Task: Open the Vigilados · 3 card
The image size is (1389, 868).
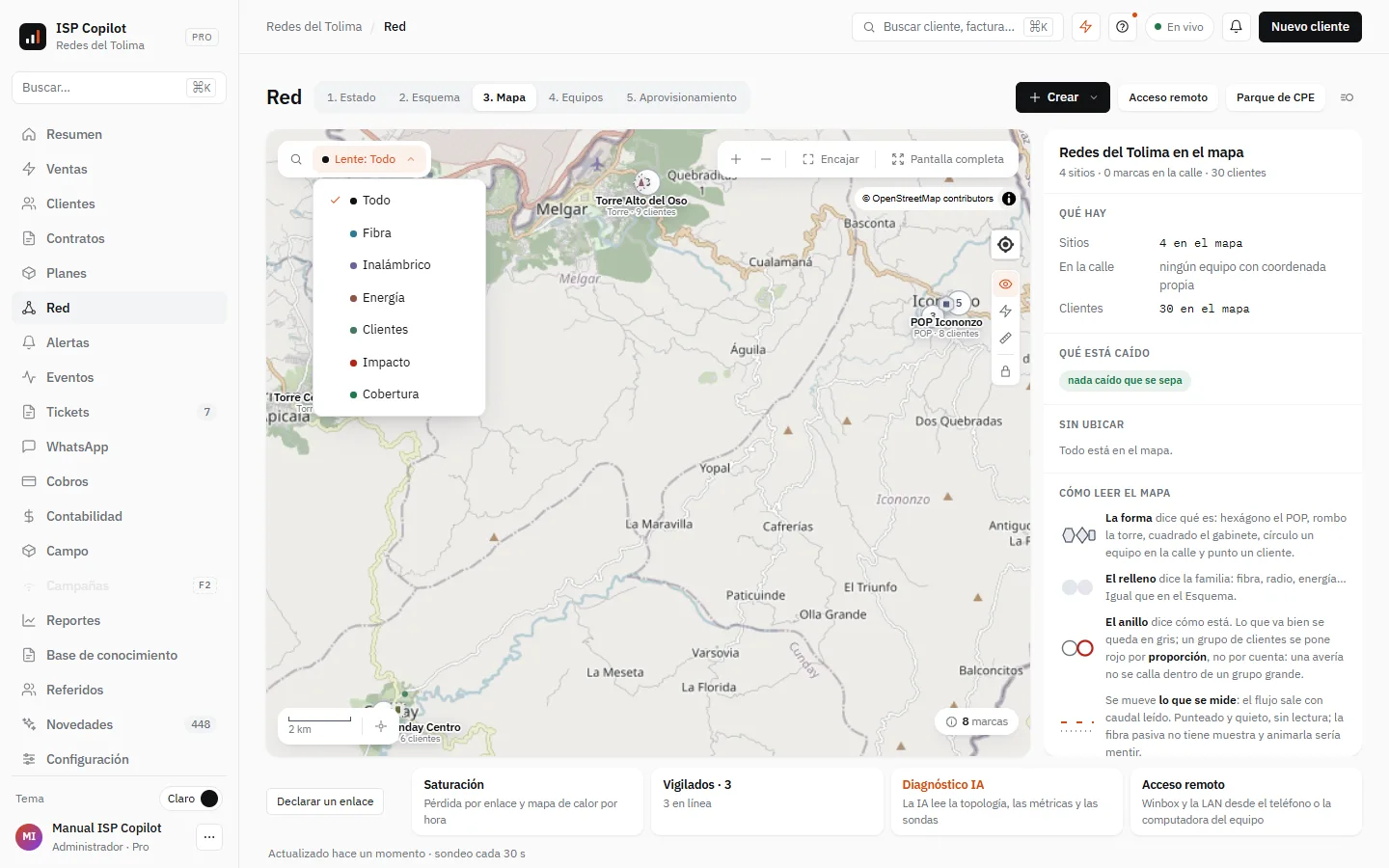Action: (767, 801)
